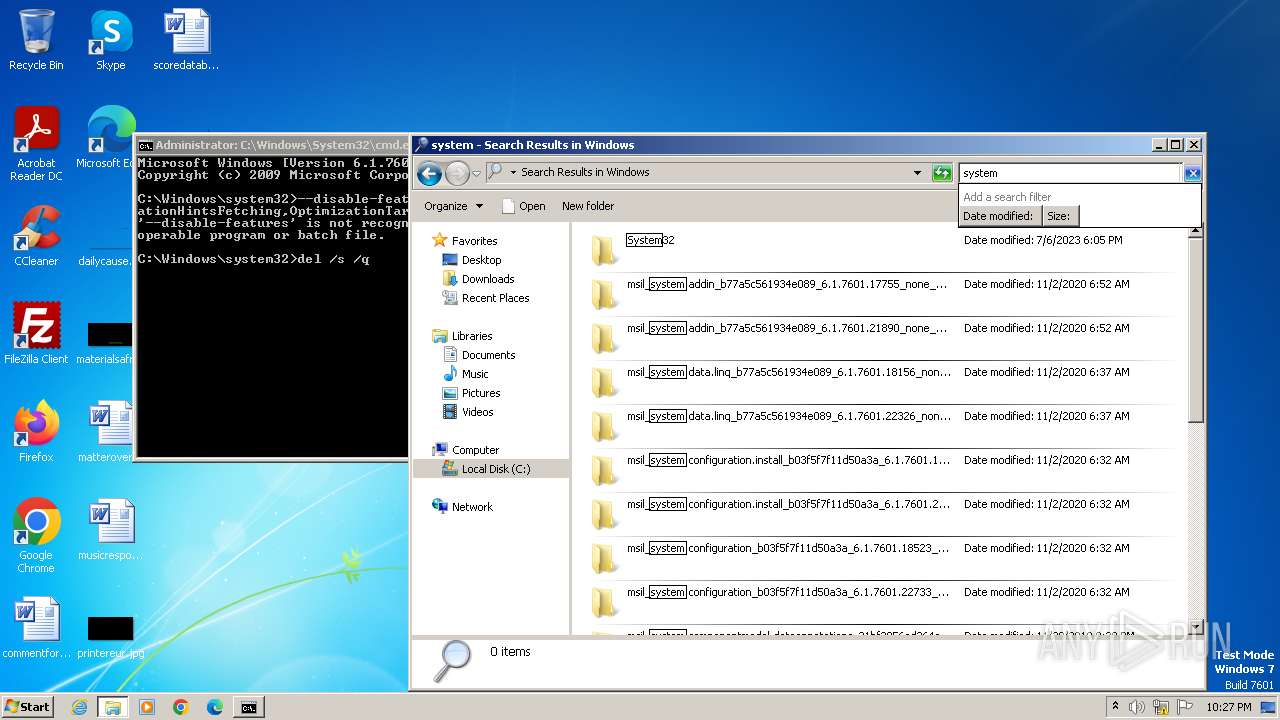Open the printereur.jpg file on desktop
This screenshot has height=720, width=1280.
point(110,636)
